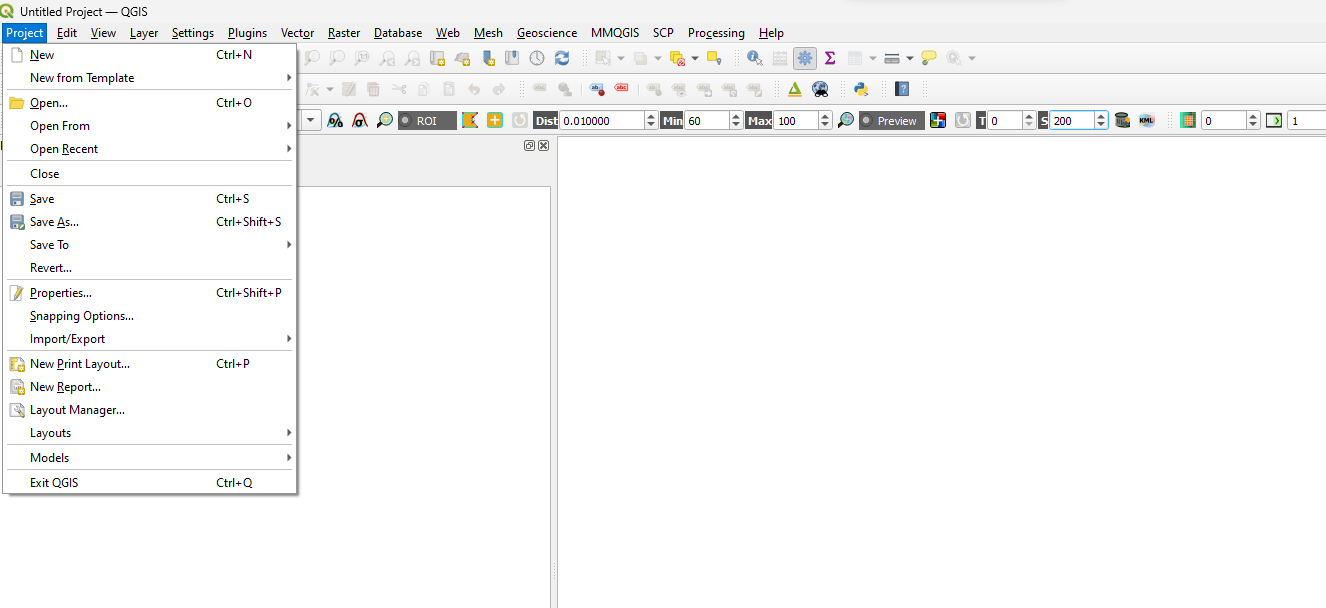
Task: Click the Python Console icon
Action: 860,89
